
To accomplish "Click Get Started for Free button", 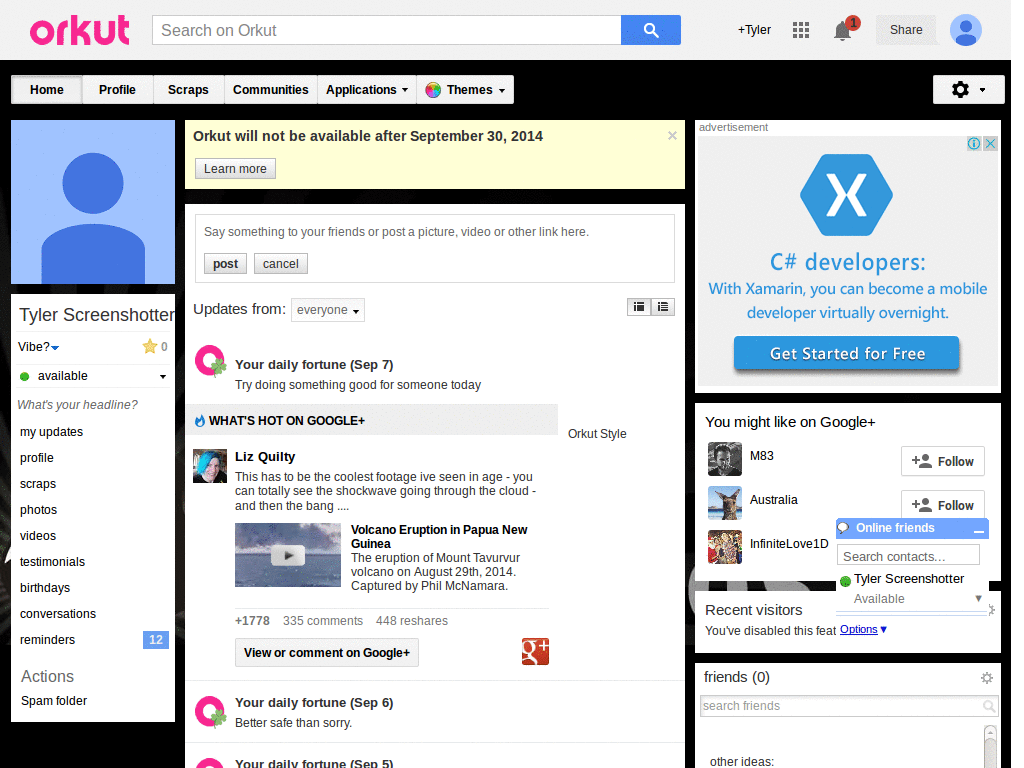I will tap(846, 353).
